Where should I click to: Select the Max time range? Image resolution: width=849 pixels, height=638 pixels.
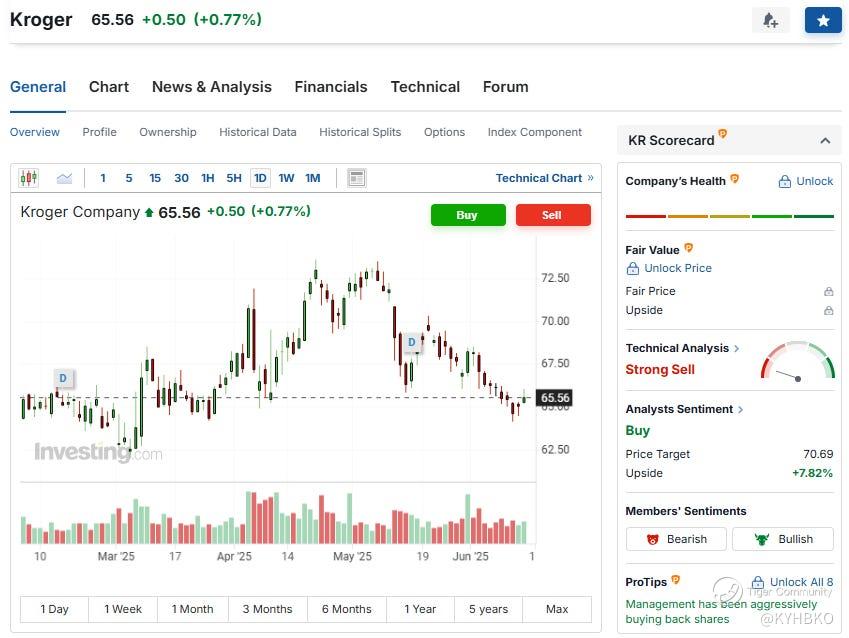[557, 609]
